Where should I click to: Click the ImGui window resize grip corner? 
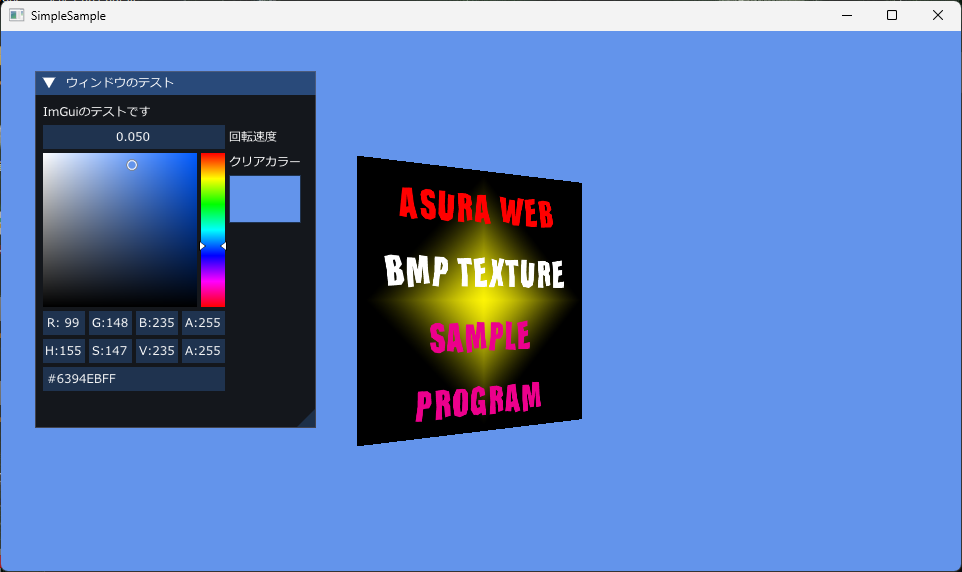tap(308, 420)
